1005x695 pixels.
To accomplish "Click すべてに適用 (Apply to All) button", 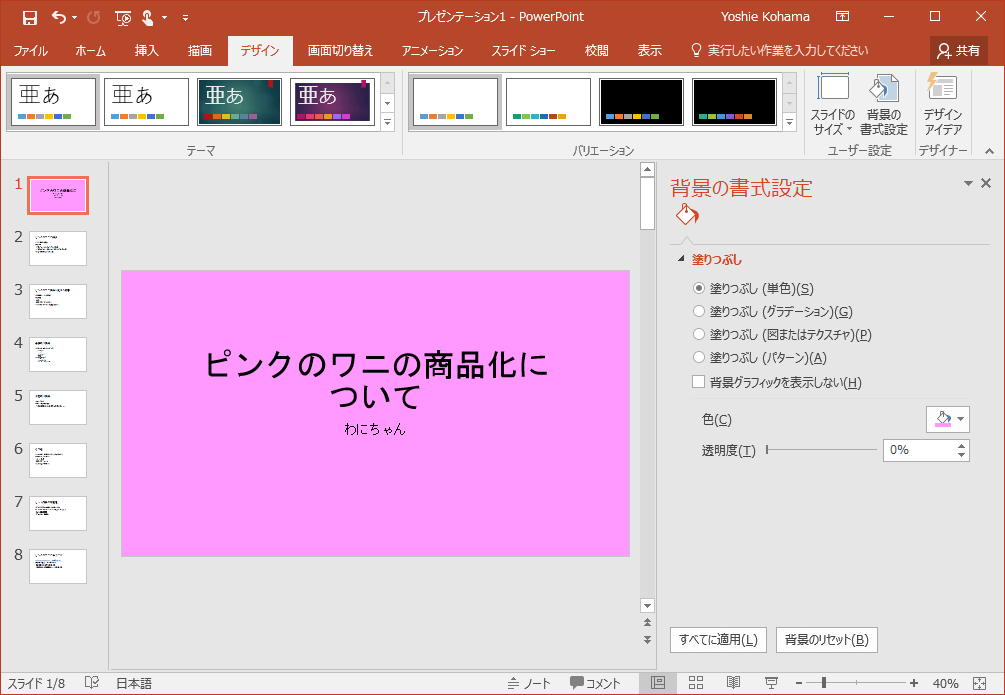I will 718,640.
